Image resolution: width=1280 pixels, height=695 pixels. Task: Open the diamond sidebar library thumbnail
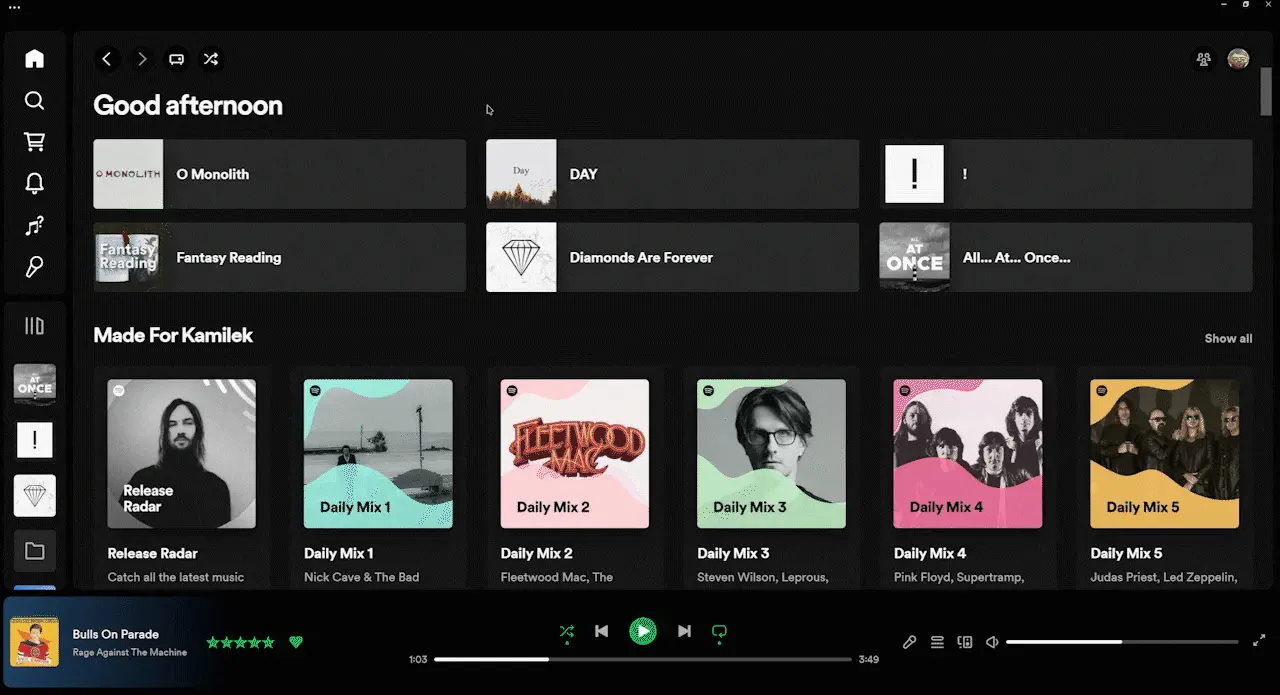point(35,495)
